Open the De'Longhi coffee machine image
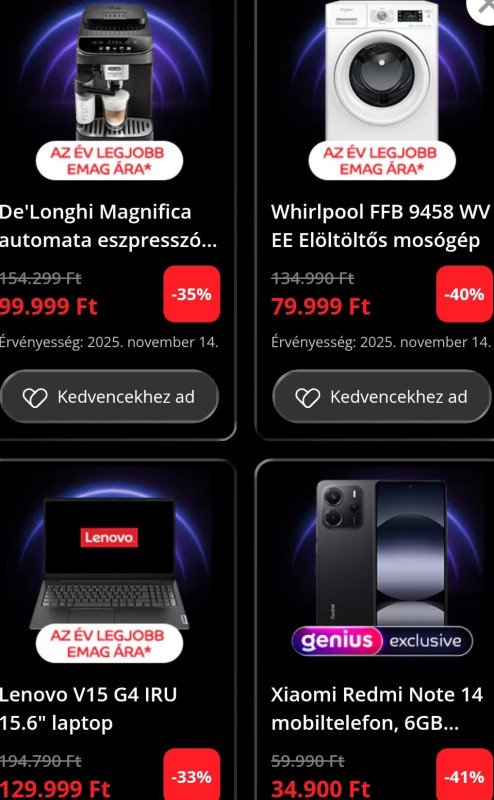Screen dimensions: 494x800 coord(113,71)
